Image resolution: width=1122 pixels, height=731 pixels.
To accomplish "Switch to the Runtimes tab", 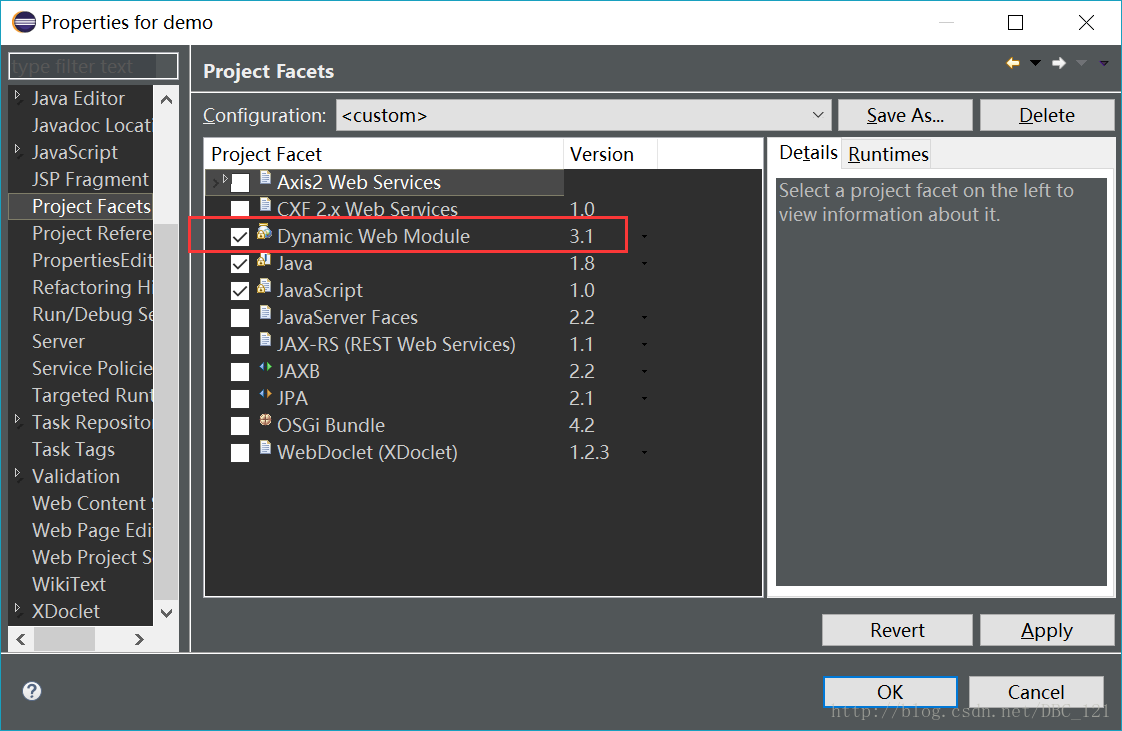I will 888,154.
